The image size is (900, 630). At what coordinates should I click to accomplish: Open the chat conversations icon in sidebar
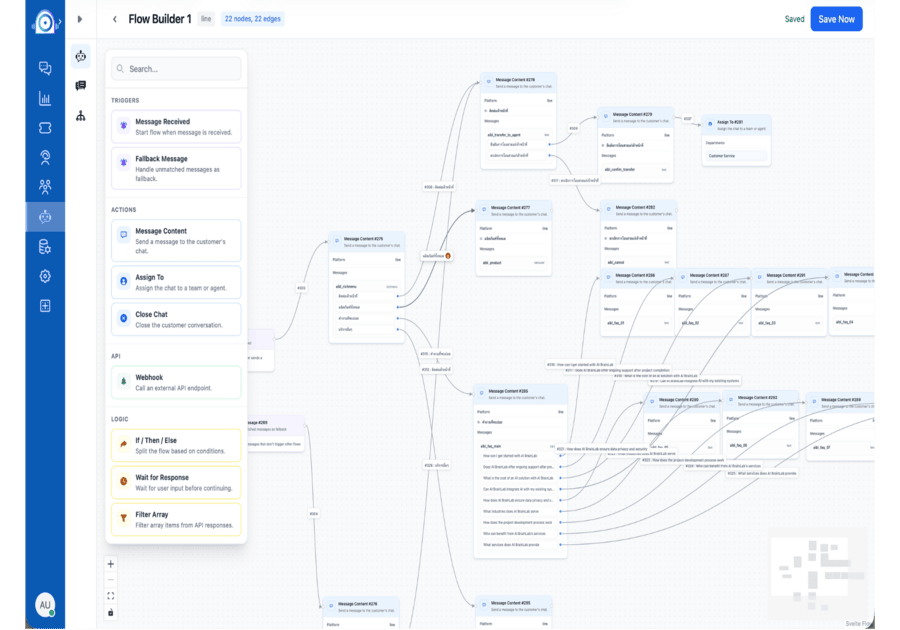[45, 69]
